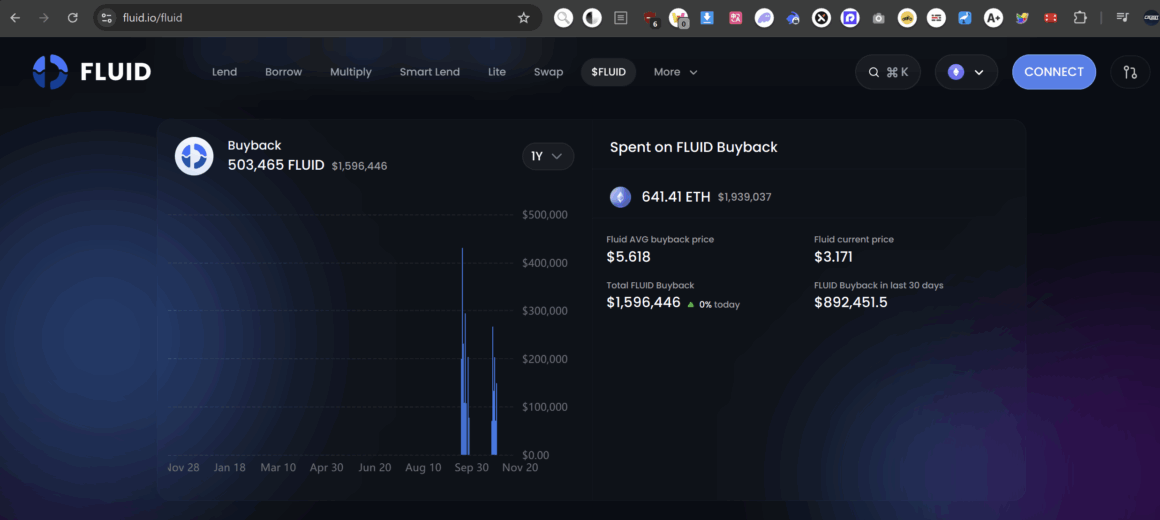Open the Smart Lend page
This screenshot has height=520, width=1160.
click(x=429, y=72)
